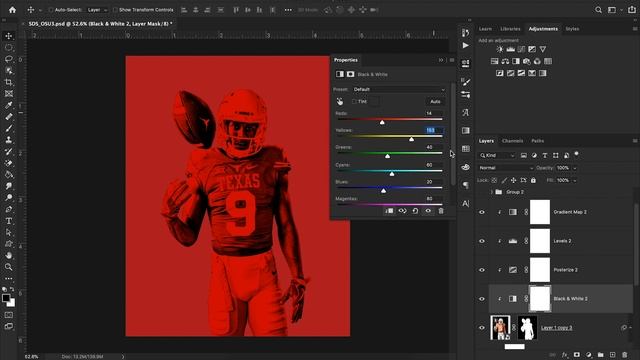Enable the Tint checkbox

[354, 101]
